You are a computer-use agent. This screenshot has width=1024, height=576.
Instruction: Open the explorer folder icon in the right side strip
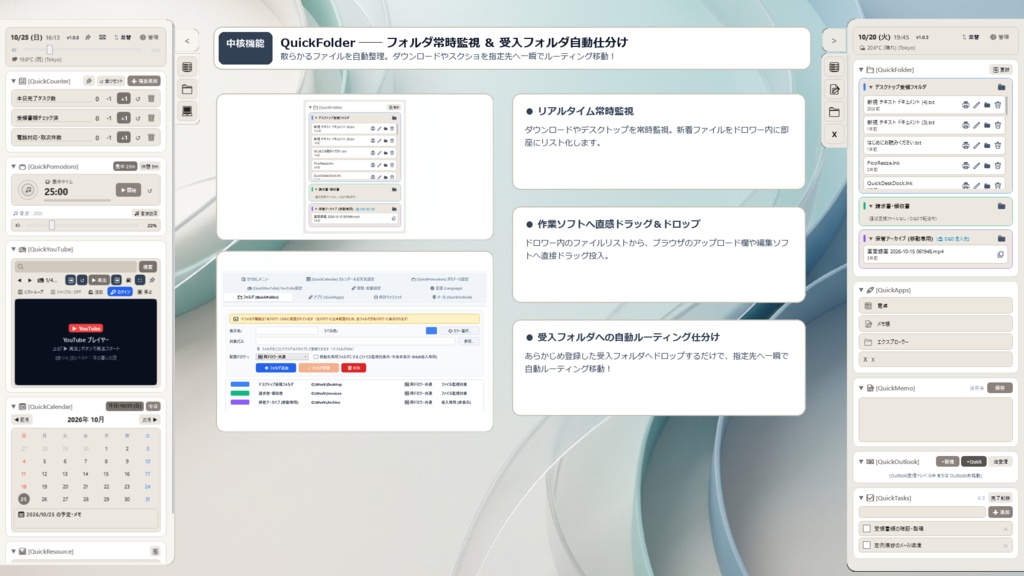click(834, 112)
